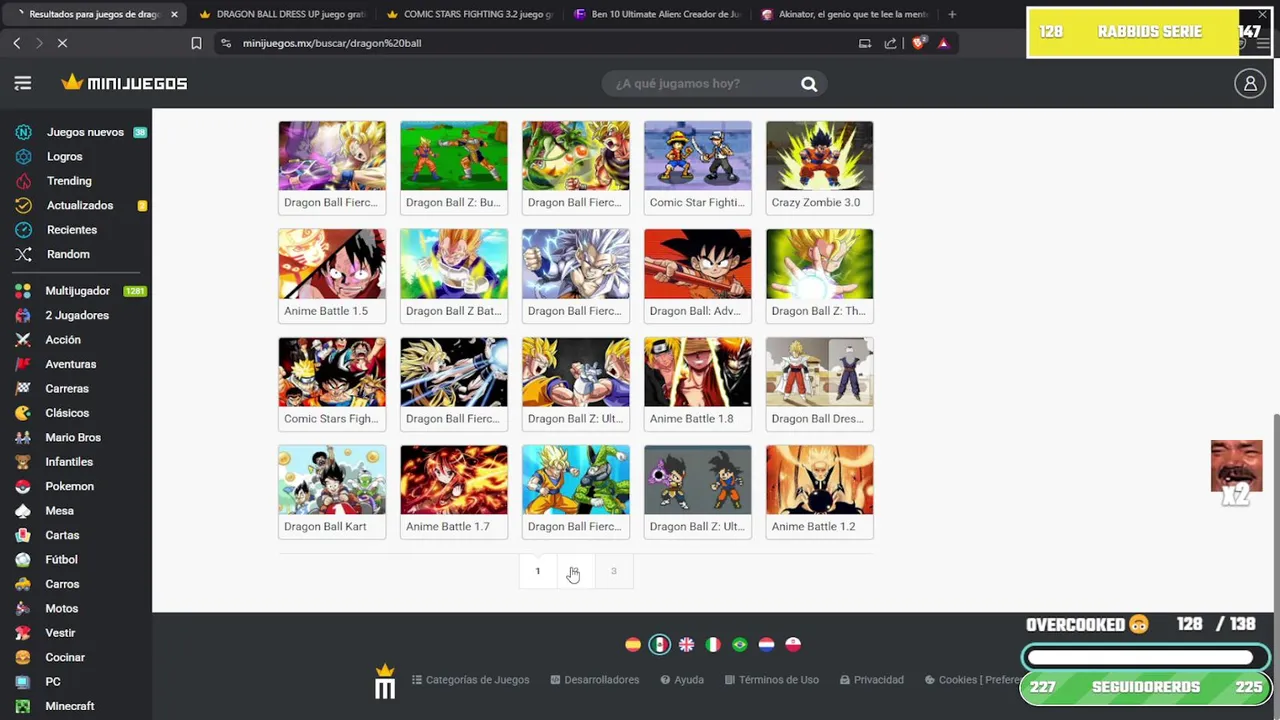Click the Trending flame icon
This screenshot has height=720, width=1280.
[23, 181]
